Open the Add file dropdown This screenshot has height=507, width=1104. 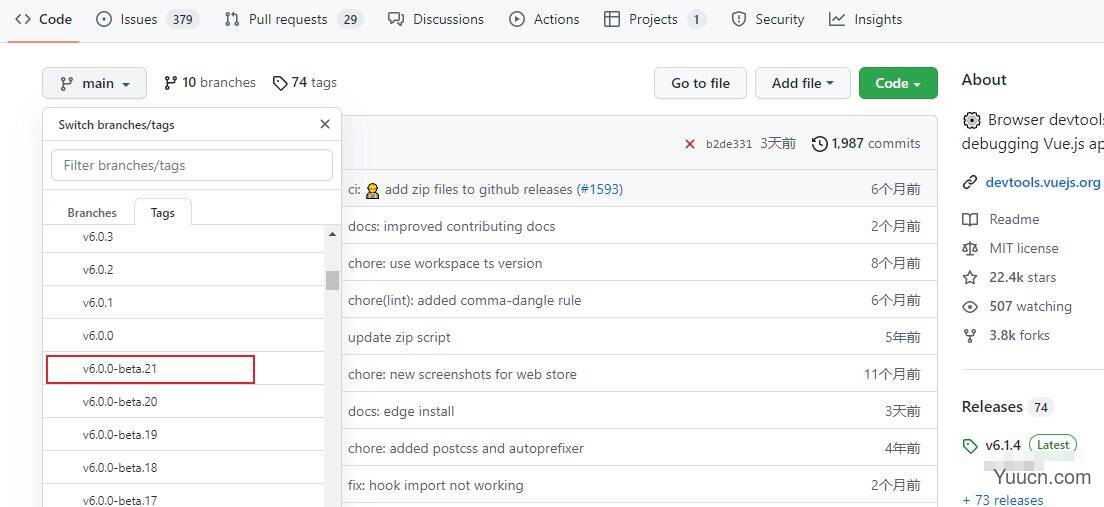point(803,83)
